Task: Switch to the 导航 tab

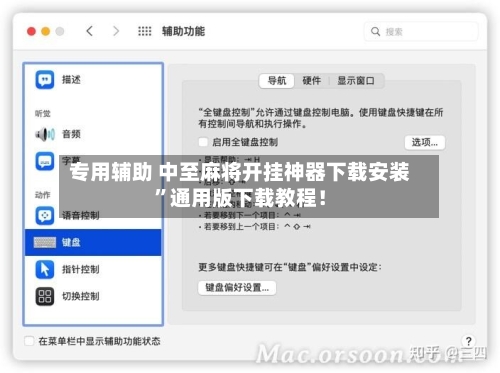Action: (277, 81)
